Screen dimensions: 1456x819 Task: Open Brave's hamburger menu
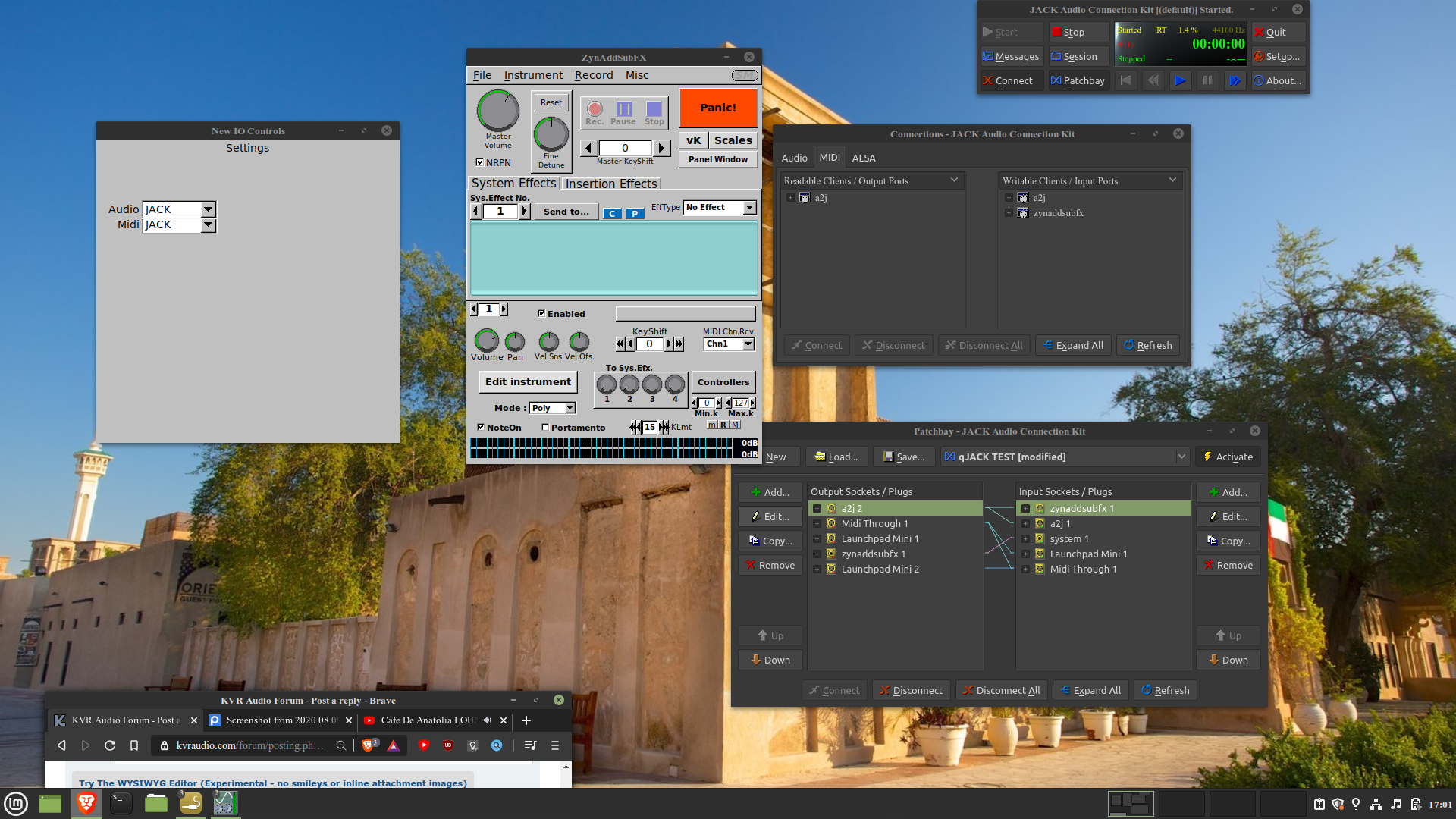pyautogui.click(x=555, y=745)
